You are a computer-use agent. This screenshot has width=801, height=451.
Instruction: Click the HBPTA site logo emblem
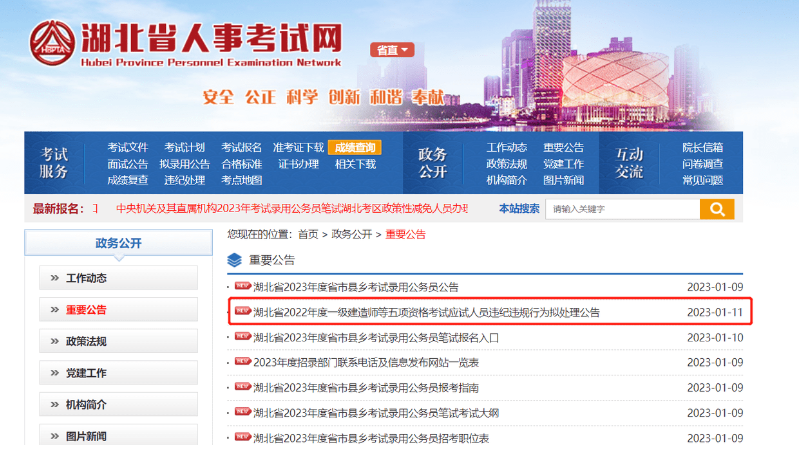click(x=52, y=43)
